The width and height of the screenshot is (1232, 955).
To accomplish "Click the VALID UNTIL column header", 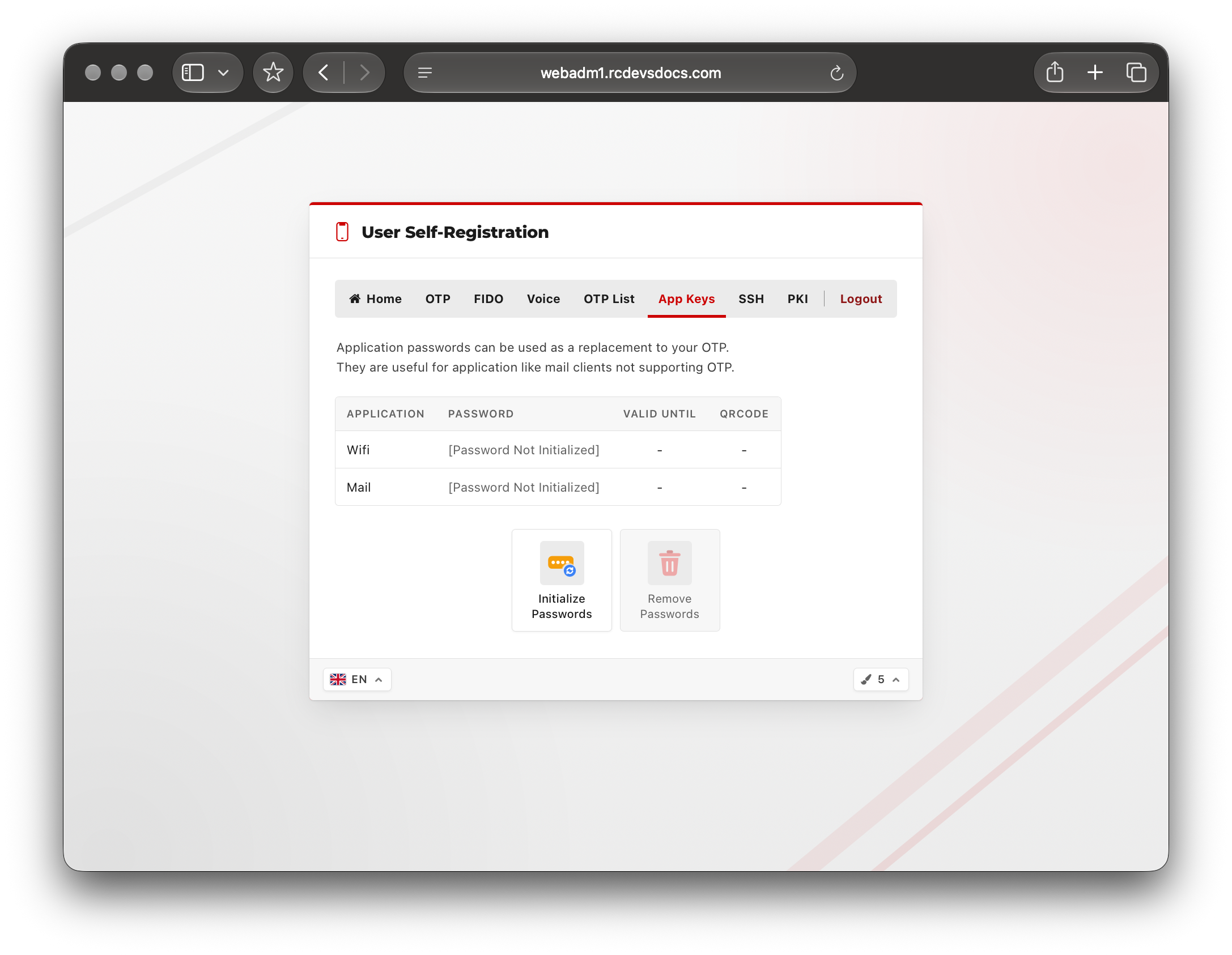I will point(659,413).
